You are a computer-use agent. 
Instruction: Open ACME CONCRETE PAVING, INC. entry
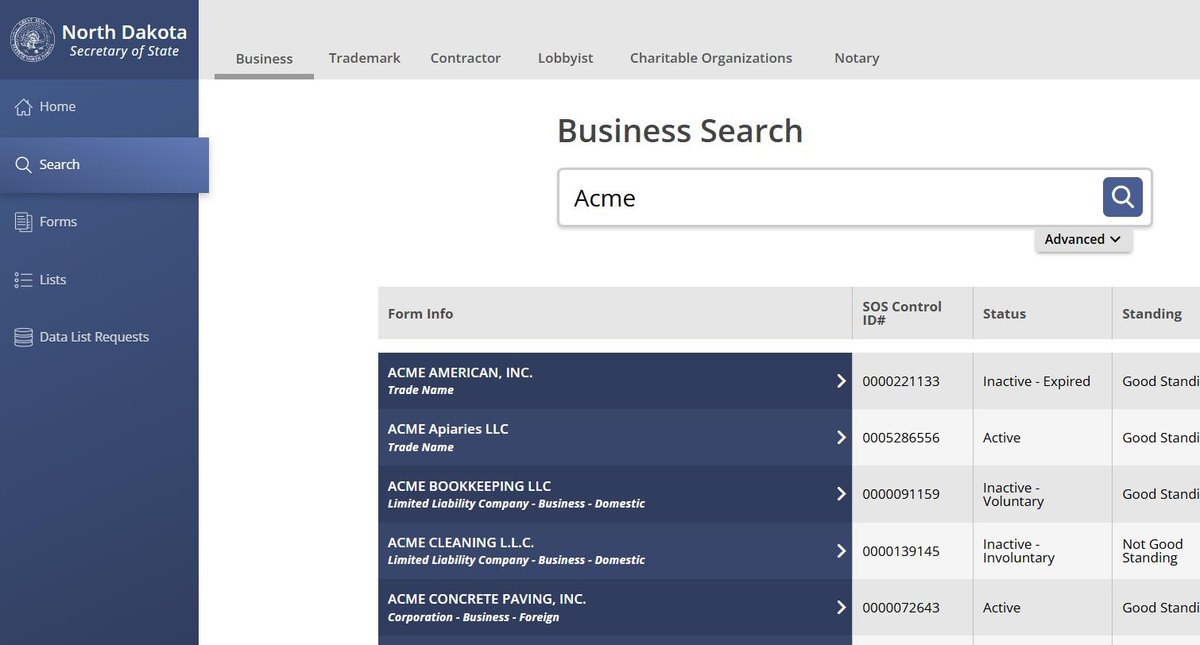coord(615,607)
